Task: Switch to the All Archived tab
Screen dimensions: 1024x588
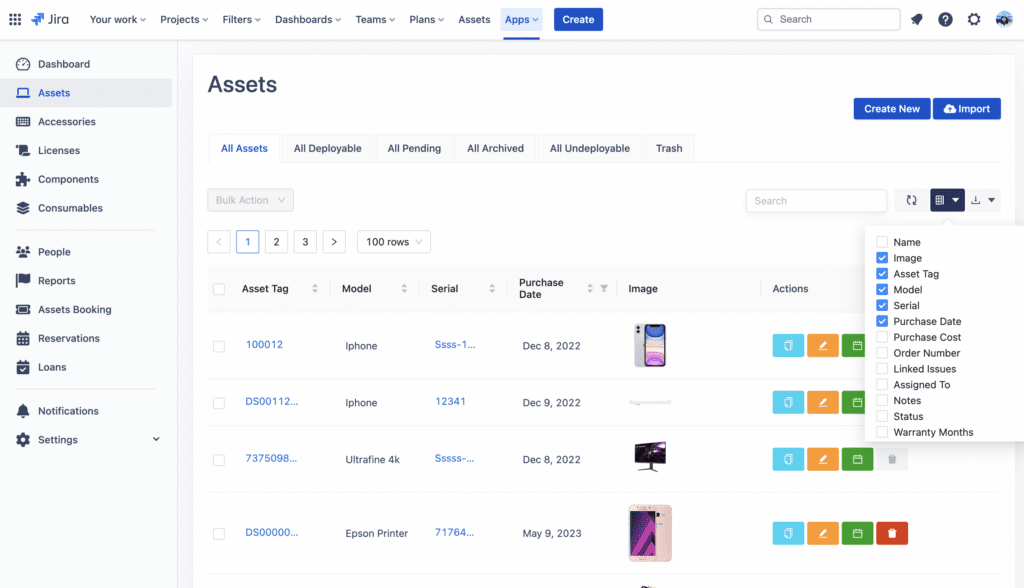Action: pos(494,147)
